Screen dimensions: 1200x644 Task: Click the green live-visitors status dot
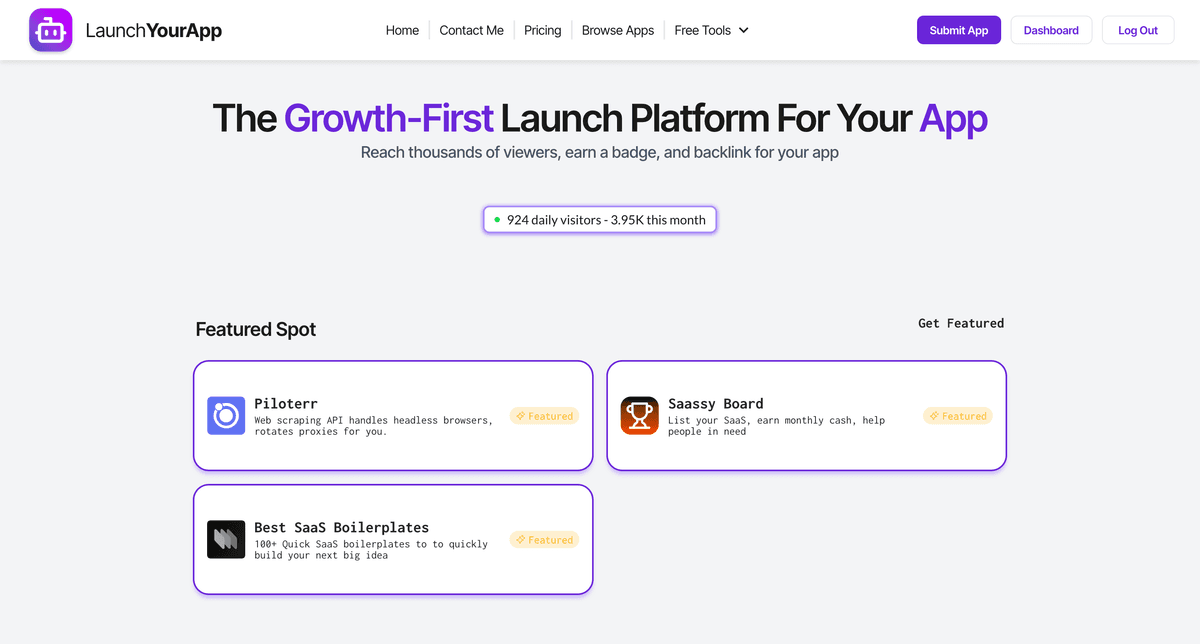(x=497, y=220)
